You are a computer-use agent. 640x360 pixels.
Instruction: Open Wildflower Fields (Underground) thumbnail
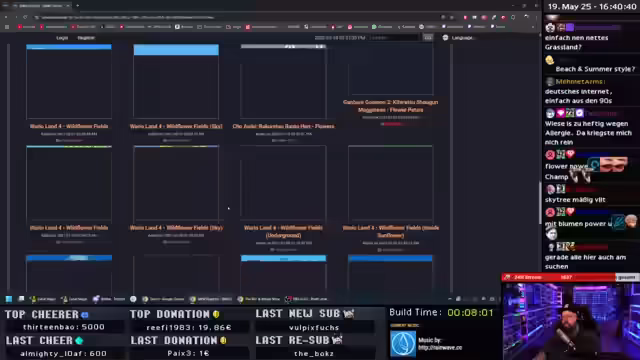coord(283,183)
